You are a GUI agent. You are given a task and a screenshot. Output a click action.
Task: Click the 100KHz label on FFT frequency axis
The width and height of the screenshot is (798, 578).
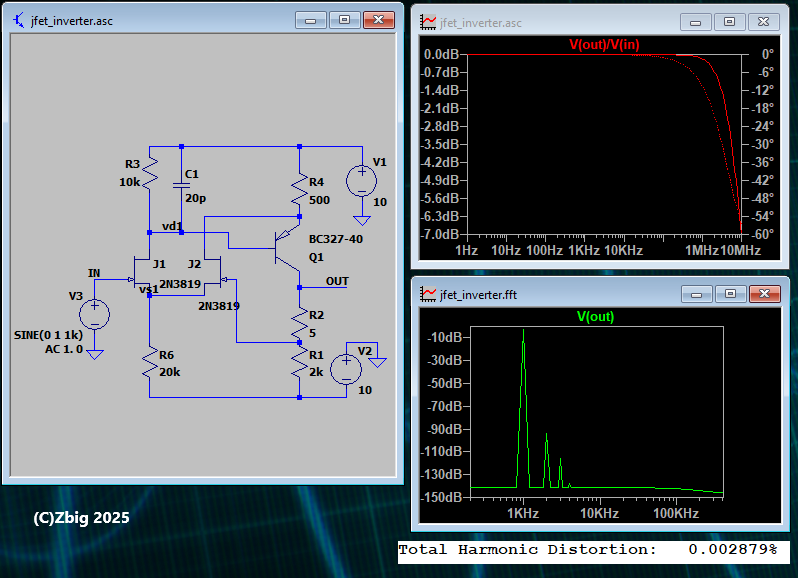click(x=676, y=513)
